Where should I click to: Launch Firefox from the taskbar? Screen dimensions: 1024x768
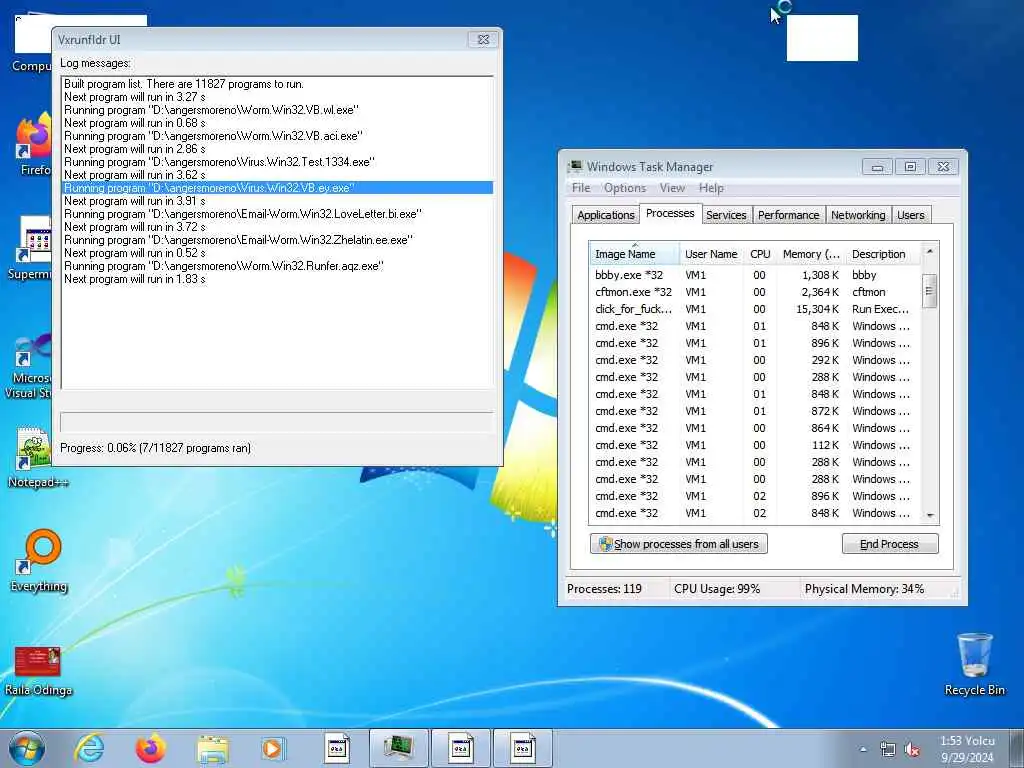coord(150,748)
